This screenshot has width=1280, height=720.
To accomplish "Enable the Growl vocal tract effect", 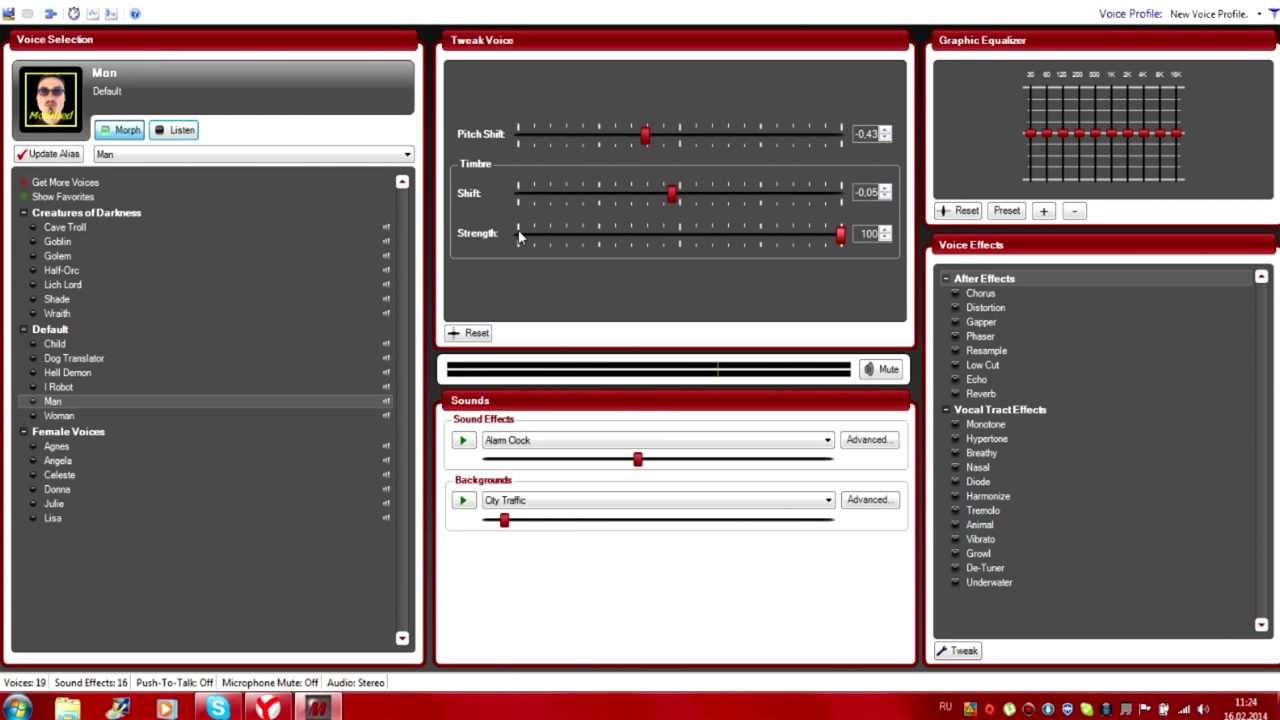I will 956,553.
